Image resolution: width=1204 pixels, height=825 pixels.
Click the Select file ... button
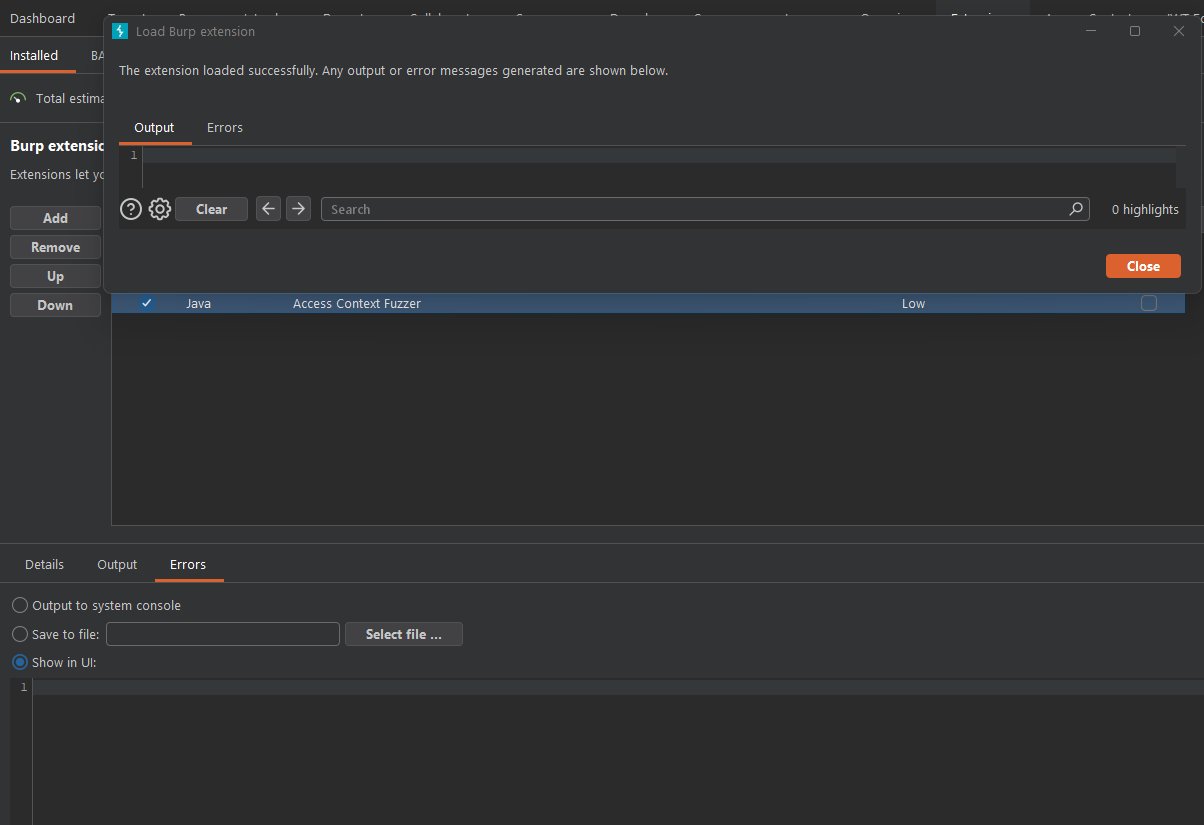(x=404, y=634)
